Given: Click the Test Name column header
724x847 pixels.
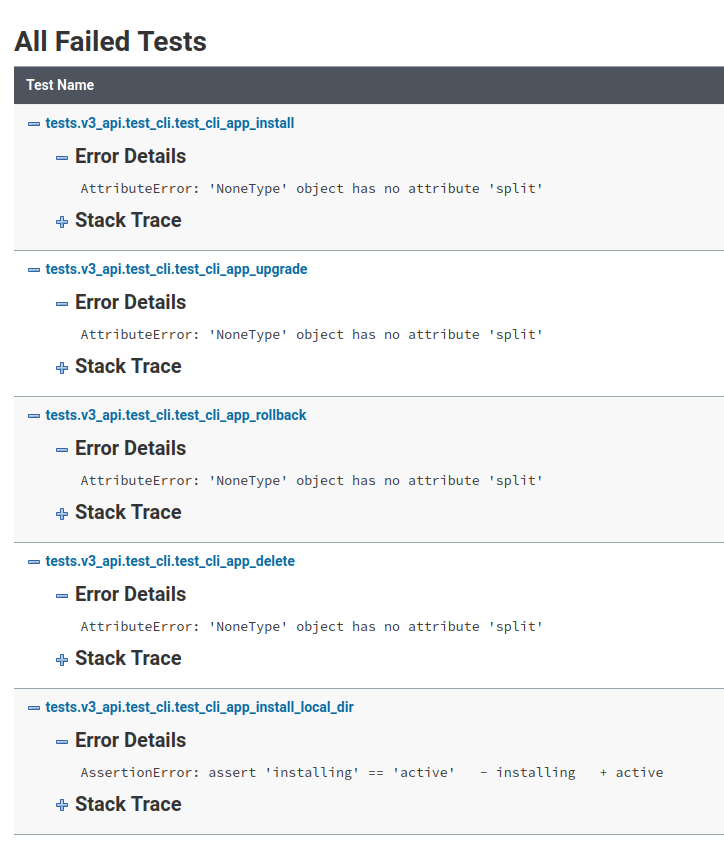Looking at the screenshot, I should [60, 85].
